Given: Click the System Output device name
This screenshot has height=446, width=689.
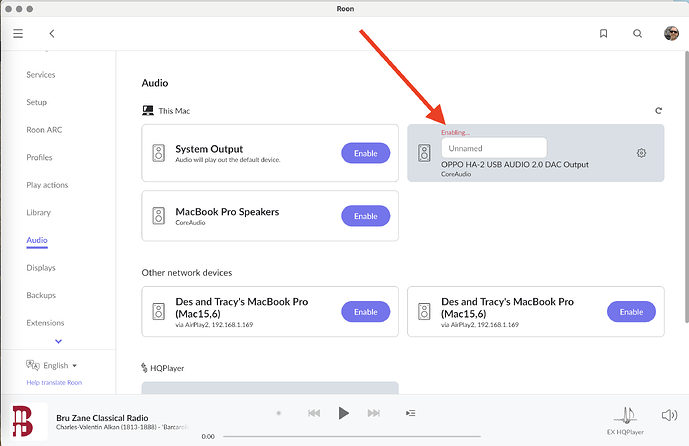Looking at the screenshot, I should click(209, 149).
